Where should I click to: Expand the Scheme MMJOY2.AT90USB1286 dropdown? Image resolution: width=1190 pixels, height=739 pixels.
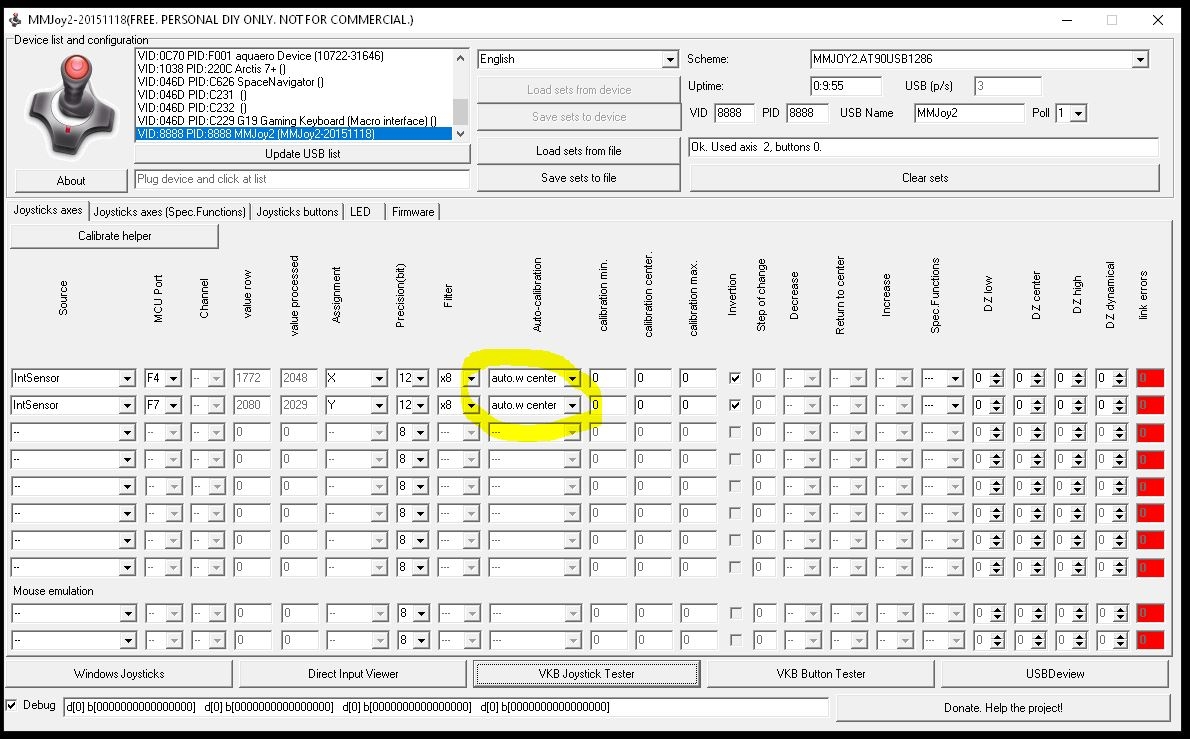pos(1140,60)
